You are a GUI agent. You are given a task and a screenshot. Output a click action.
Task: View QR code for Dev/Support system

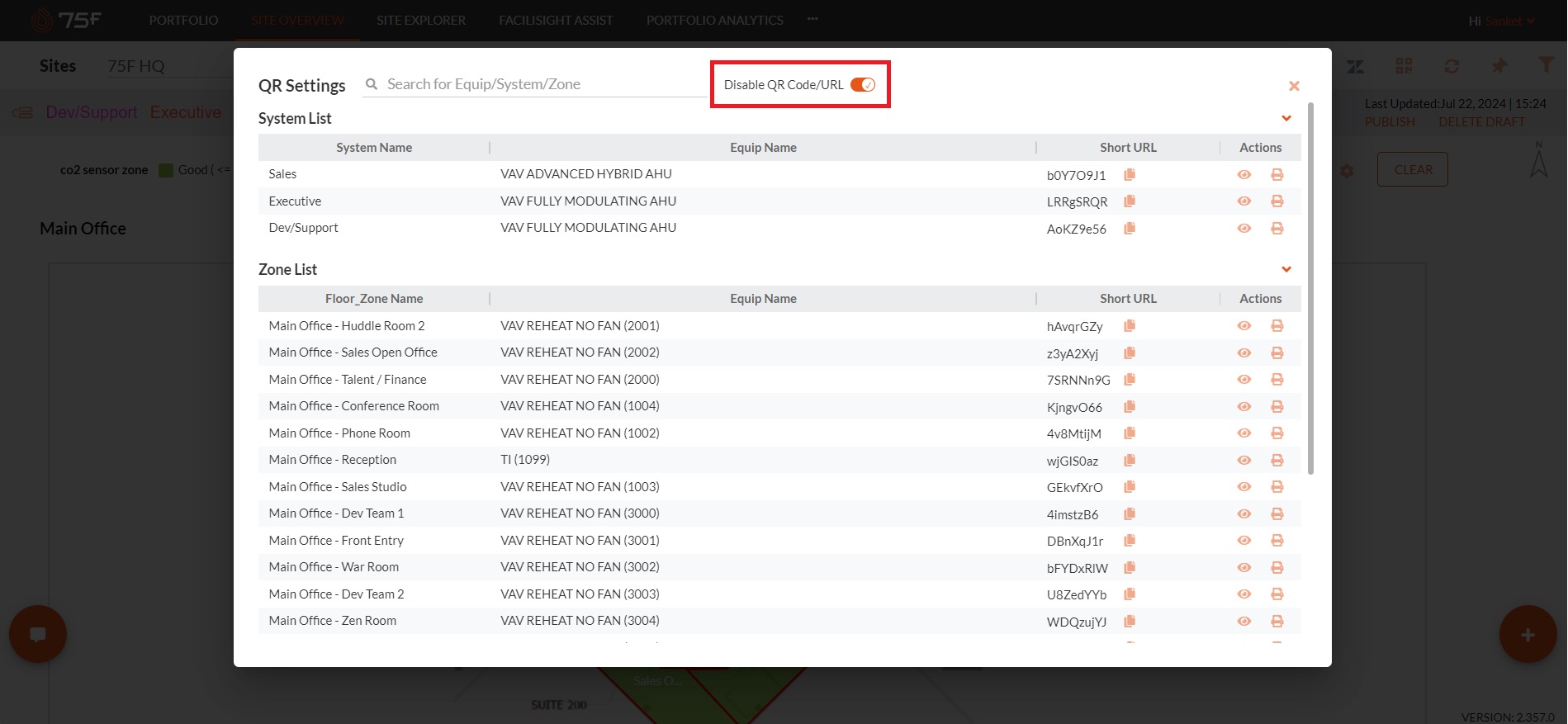[1244, 228]
